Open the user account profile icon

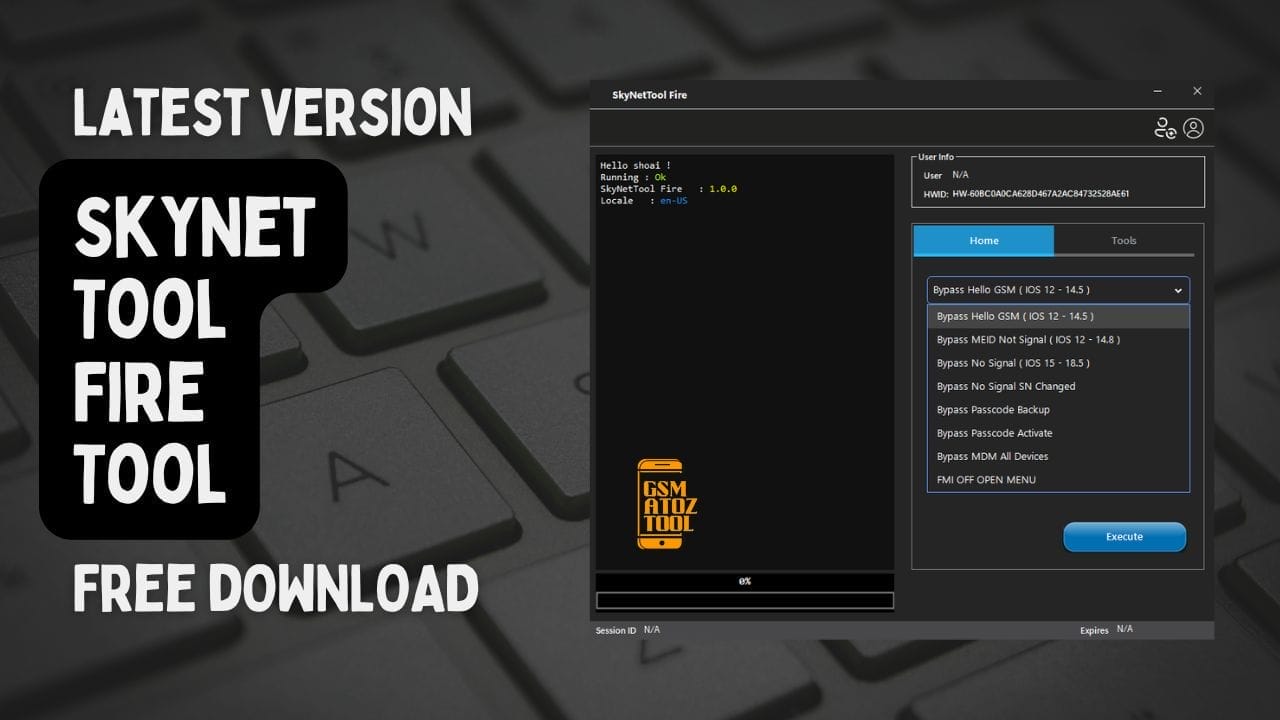click(x=1193, y=128)
